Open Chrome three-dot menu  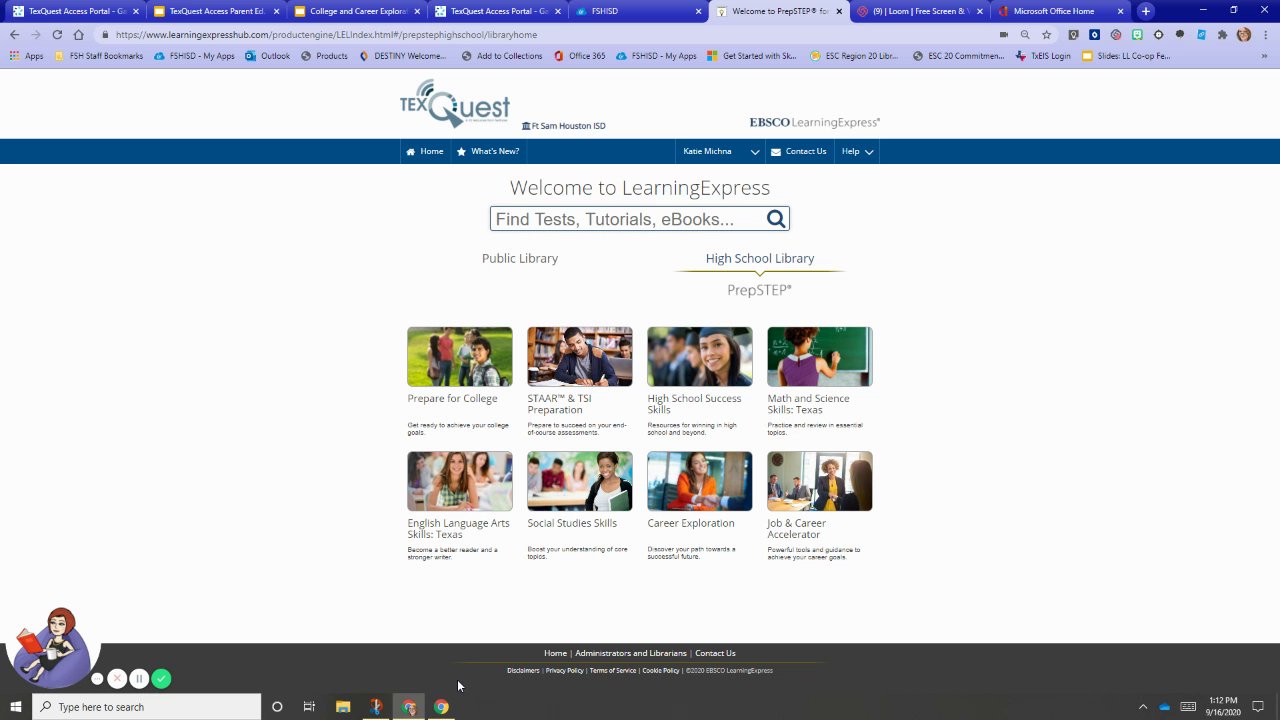pyautogui.click(x=1265, y=34)
